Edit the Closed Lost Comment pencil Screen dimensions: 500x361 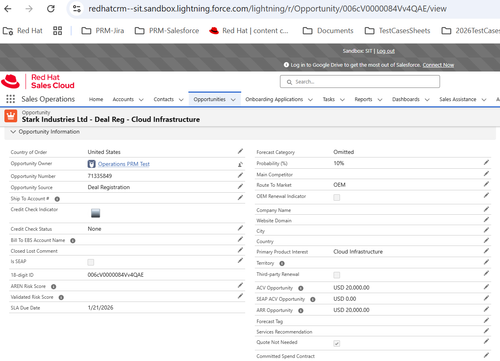[x=240, y=250]
